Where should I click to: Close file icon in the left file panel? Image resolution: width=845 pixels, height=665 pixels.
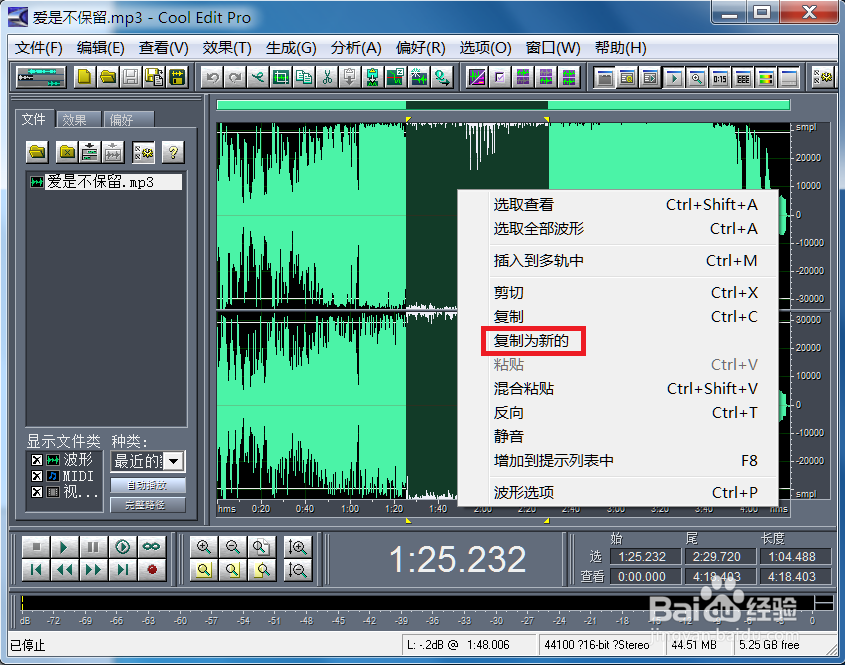point(67,153)
